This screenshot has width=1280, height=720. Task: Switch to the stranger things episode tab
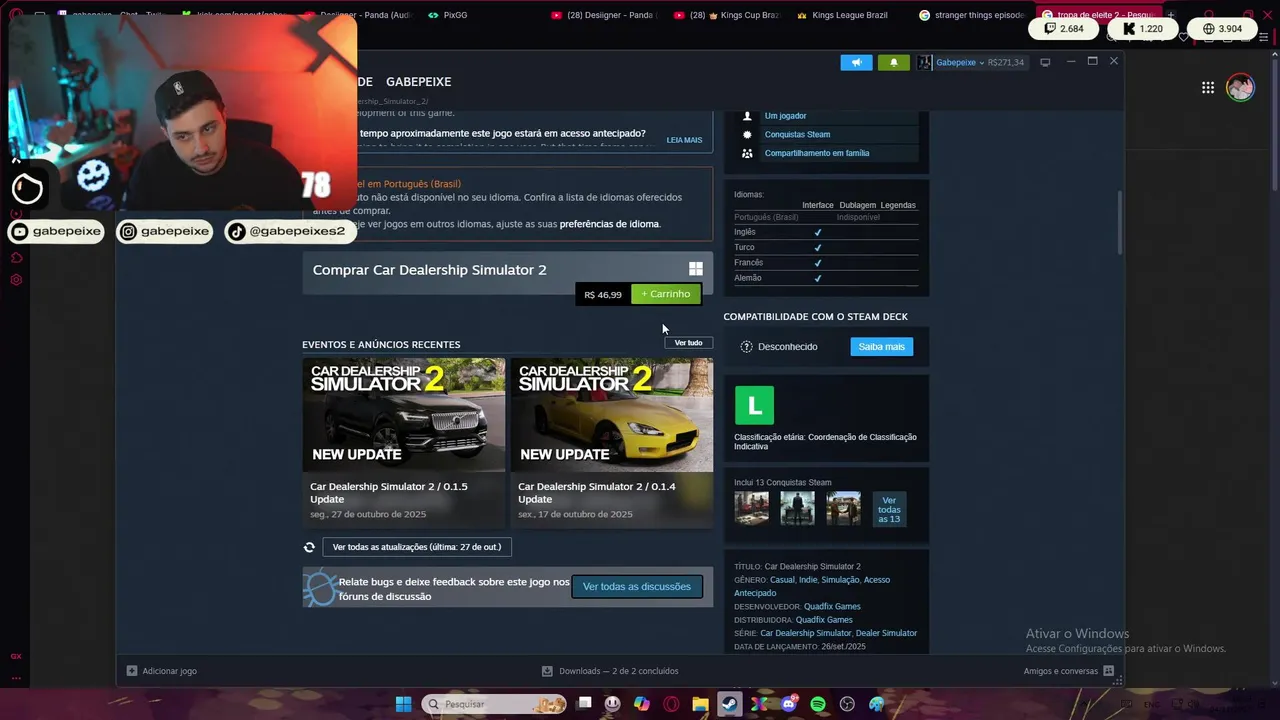point(972,15)
